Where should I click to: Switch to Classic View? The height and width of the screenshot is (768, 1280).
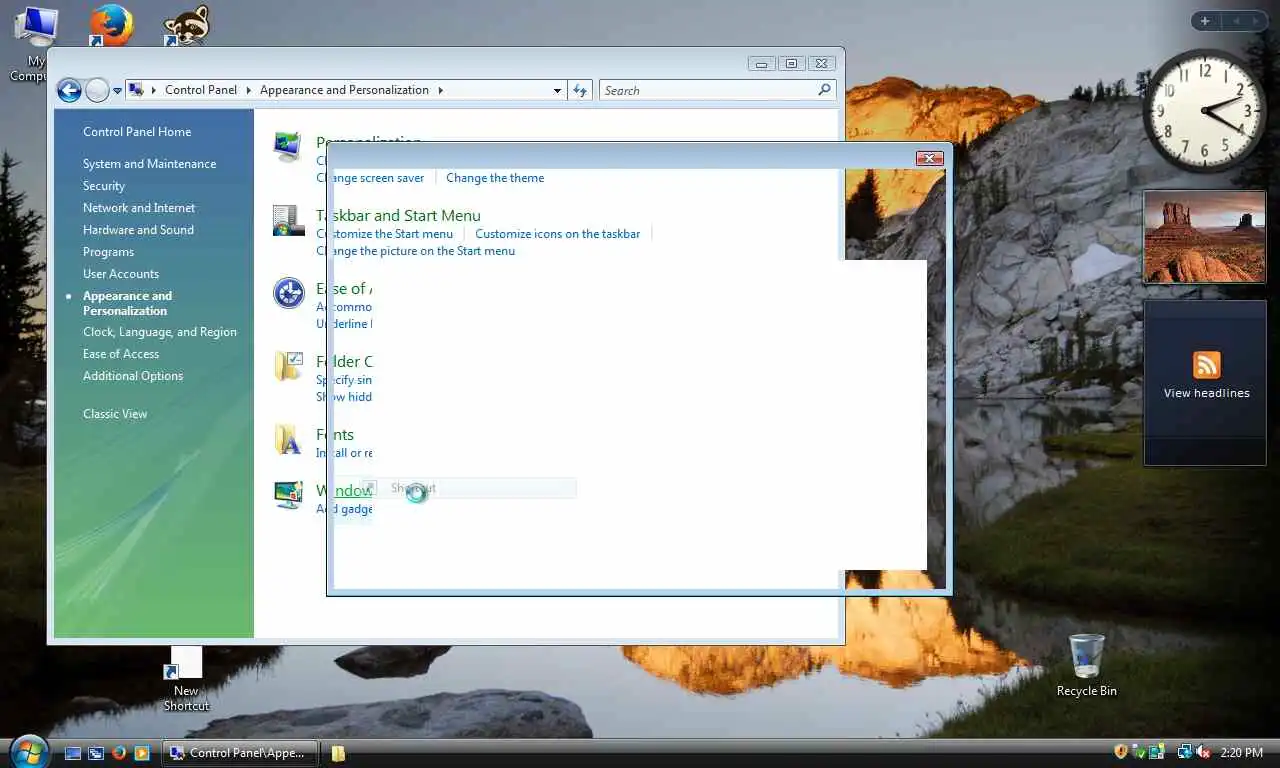(x=115, y=414)
